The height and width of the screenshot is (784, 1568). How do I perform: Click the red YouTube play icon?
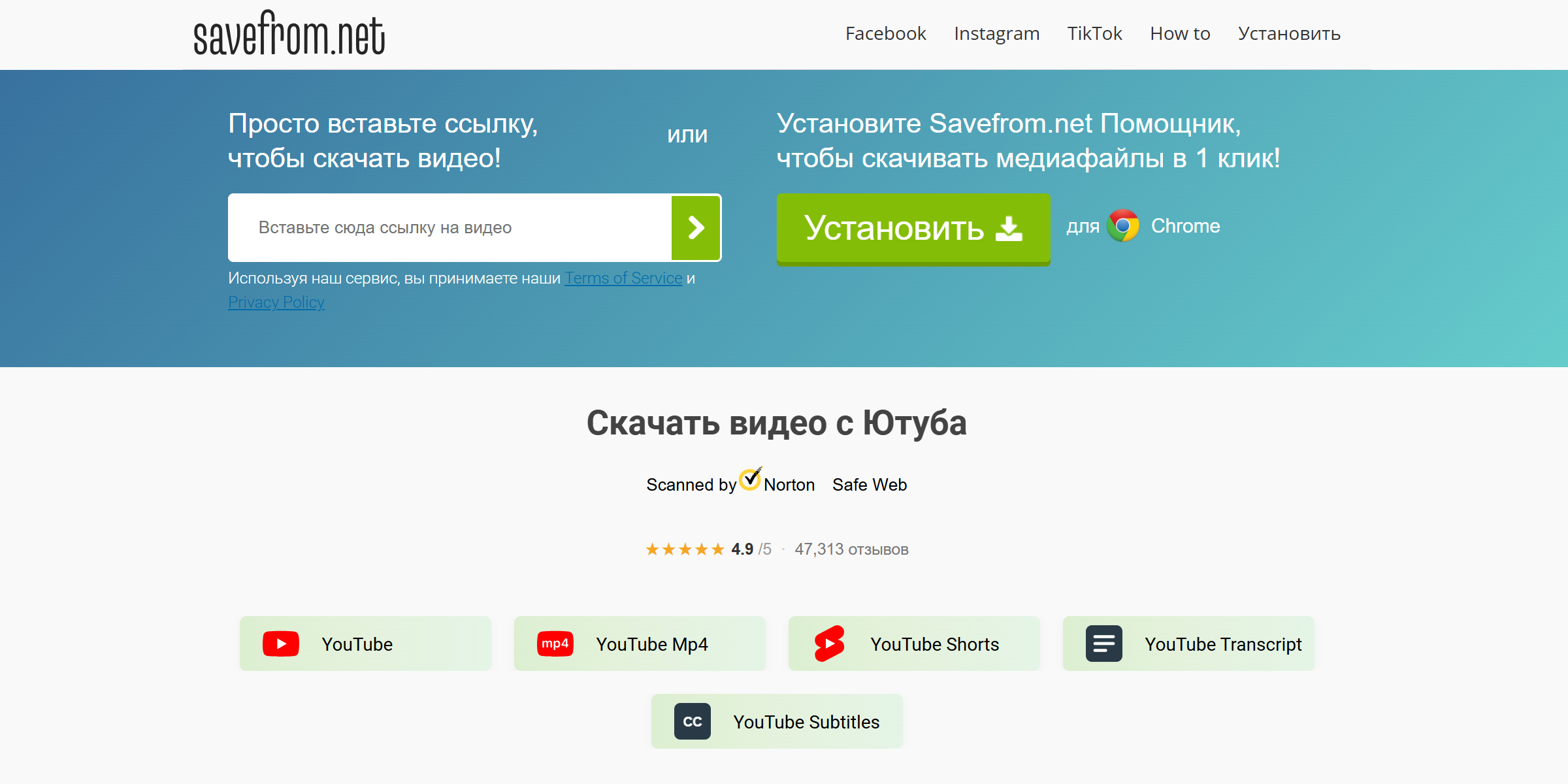point(281,644)
